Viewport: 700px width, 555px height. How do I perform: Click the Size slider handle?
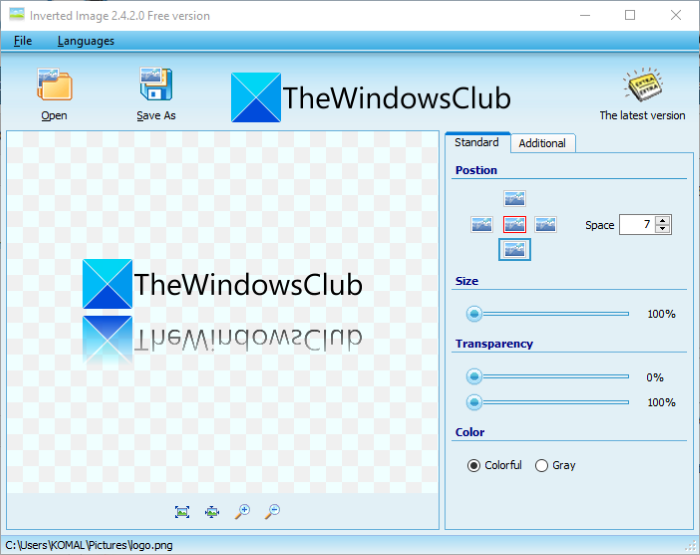[x=474, y=314]
